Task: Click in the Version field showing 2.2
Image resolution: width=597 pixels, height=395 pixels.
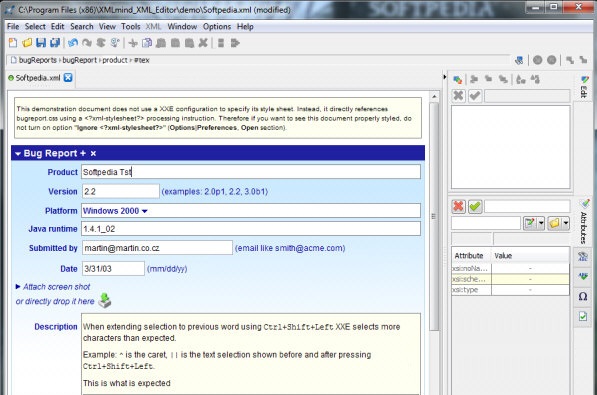Action: [x=121, y=191]
